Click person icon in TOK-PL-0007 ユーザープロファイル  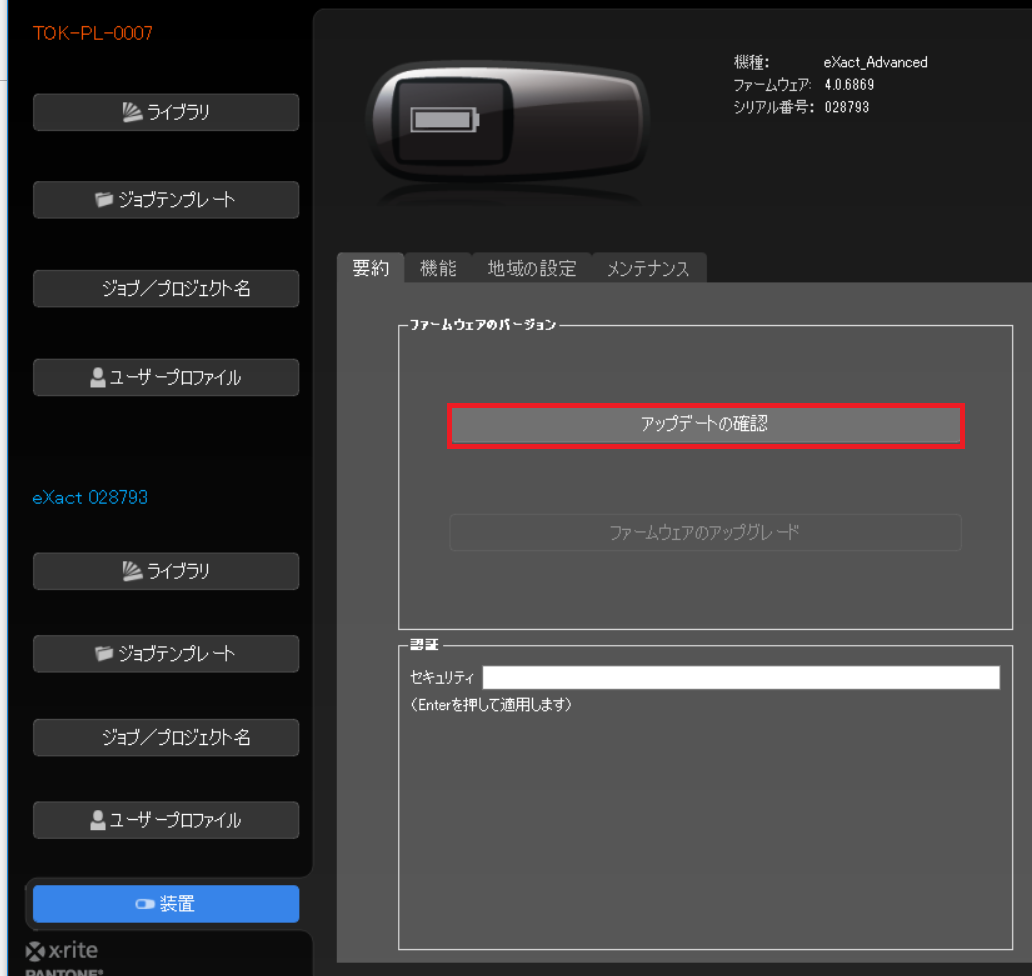pos(97,377)
